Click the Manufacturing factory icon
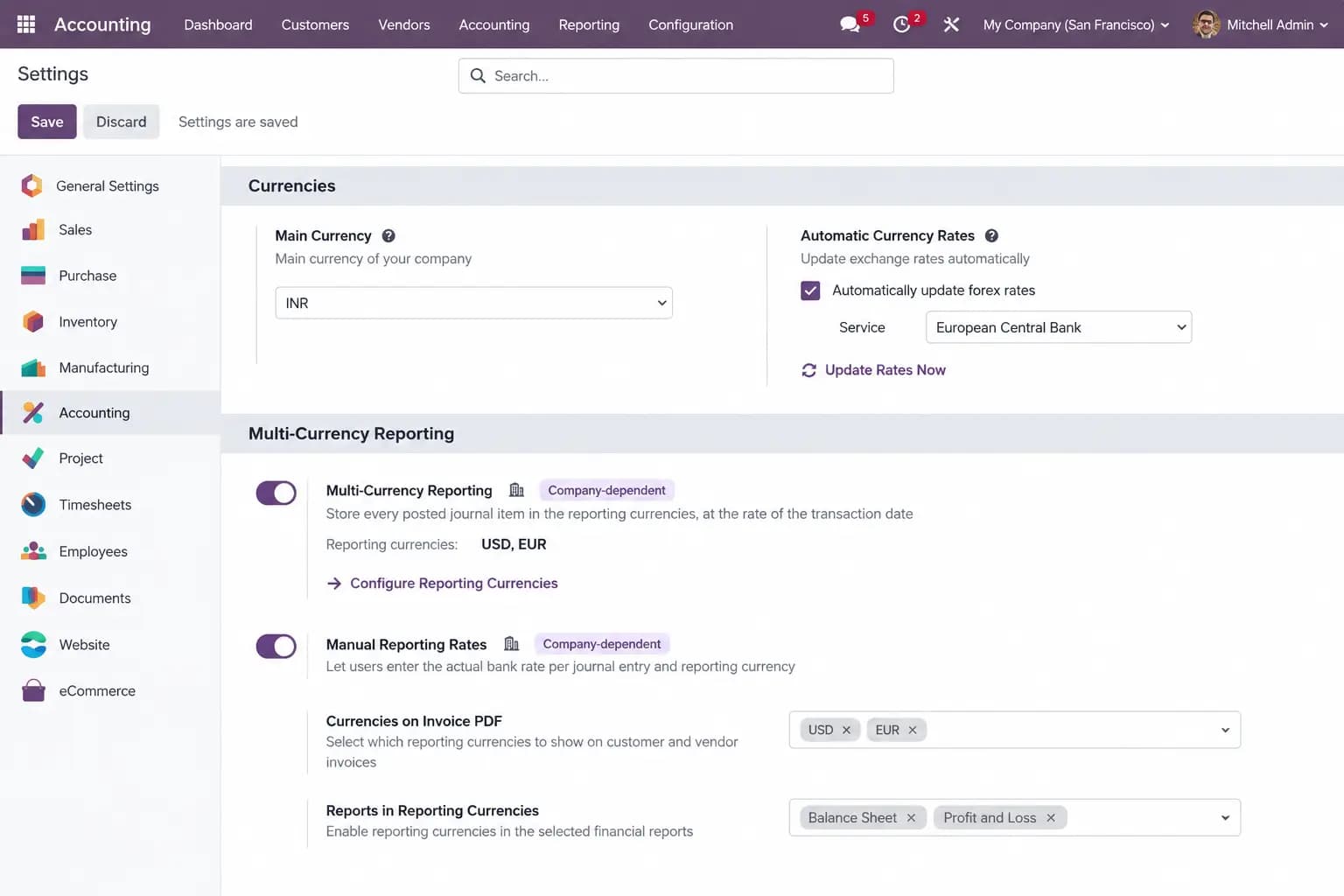The image size is (1344, 896). click(x=32, y=367)
